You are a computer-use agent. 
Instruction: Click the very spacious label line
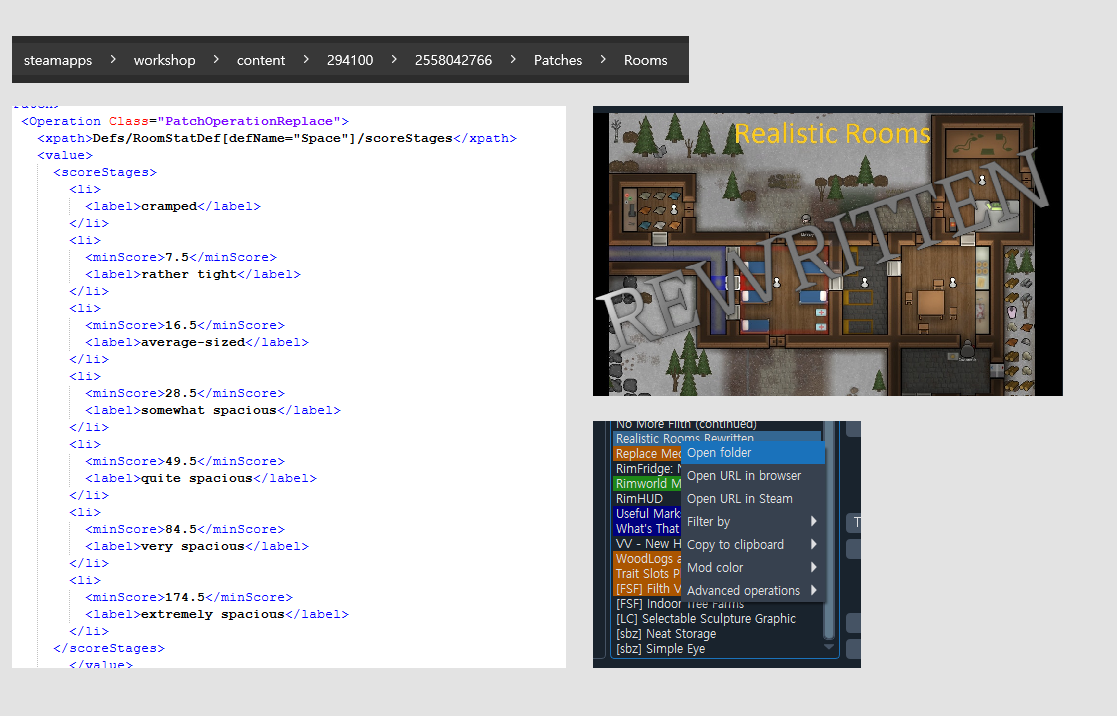click(197, 546)
